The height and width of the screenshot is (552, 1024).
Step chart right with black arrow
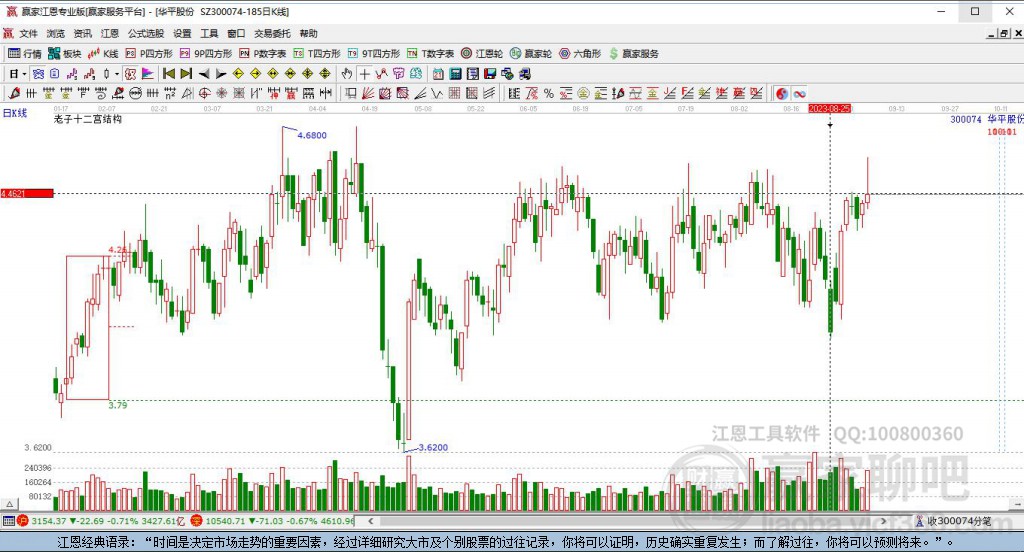221,74
